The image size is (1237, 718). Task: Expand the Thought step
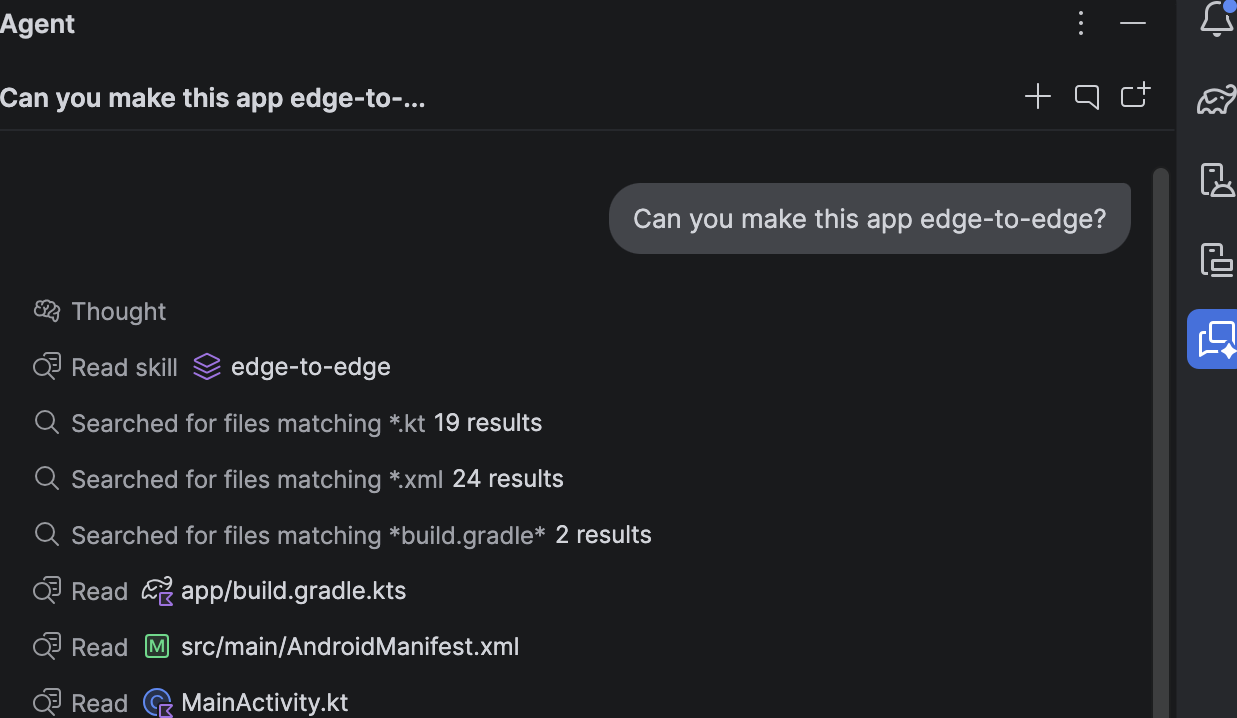pos(100,311)
